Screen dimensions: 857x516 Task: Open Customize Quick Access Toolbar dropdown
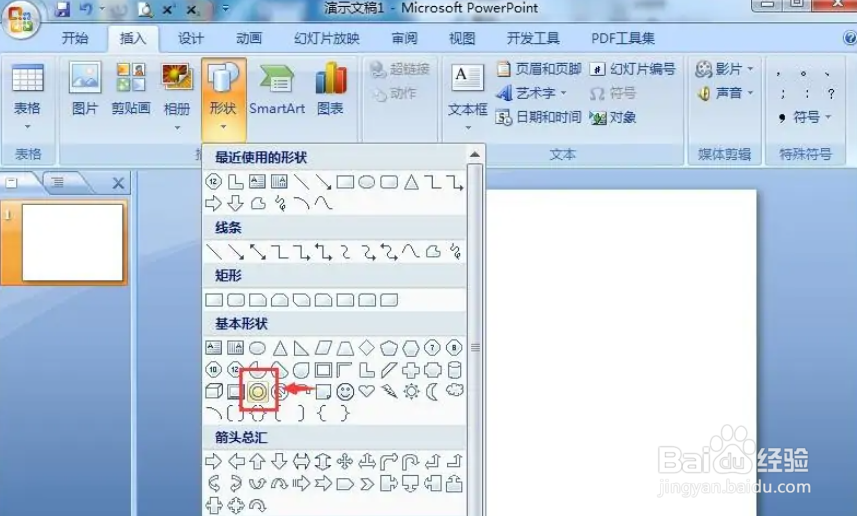pos(226,8)
